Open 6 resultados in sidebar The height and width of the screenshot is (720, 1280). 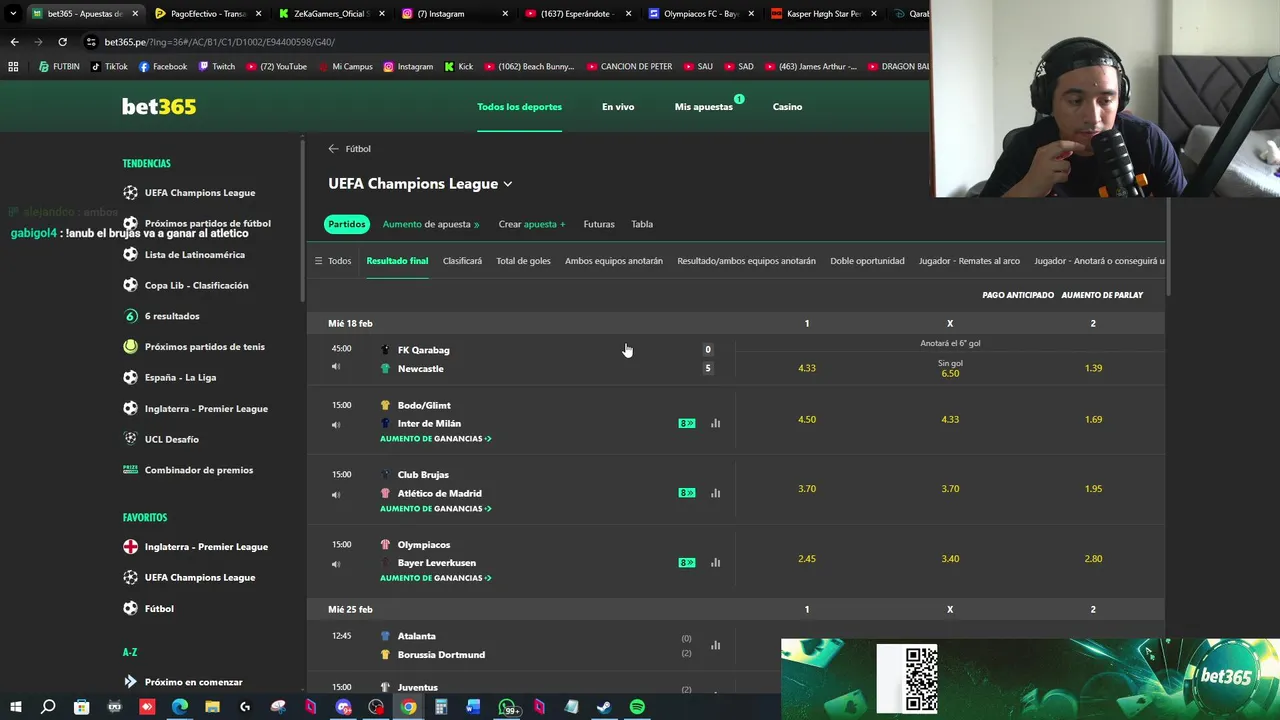point(171,316)
